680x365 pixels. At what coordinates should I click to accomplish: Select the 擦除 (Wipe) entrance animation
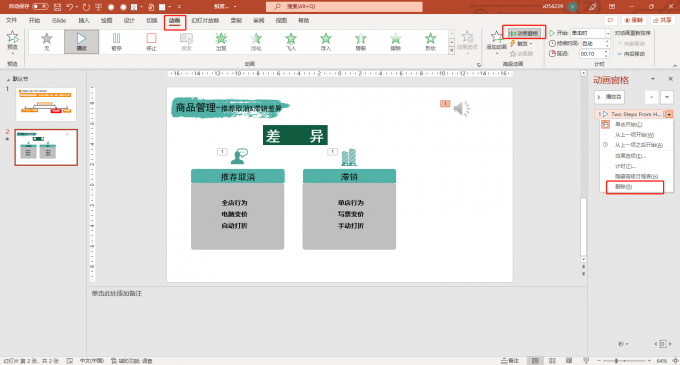tap(396, 42)
